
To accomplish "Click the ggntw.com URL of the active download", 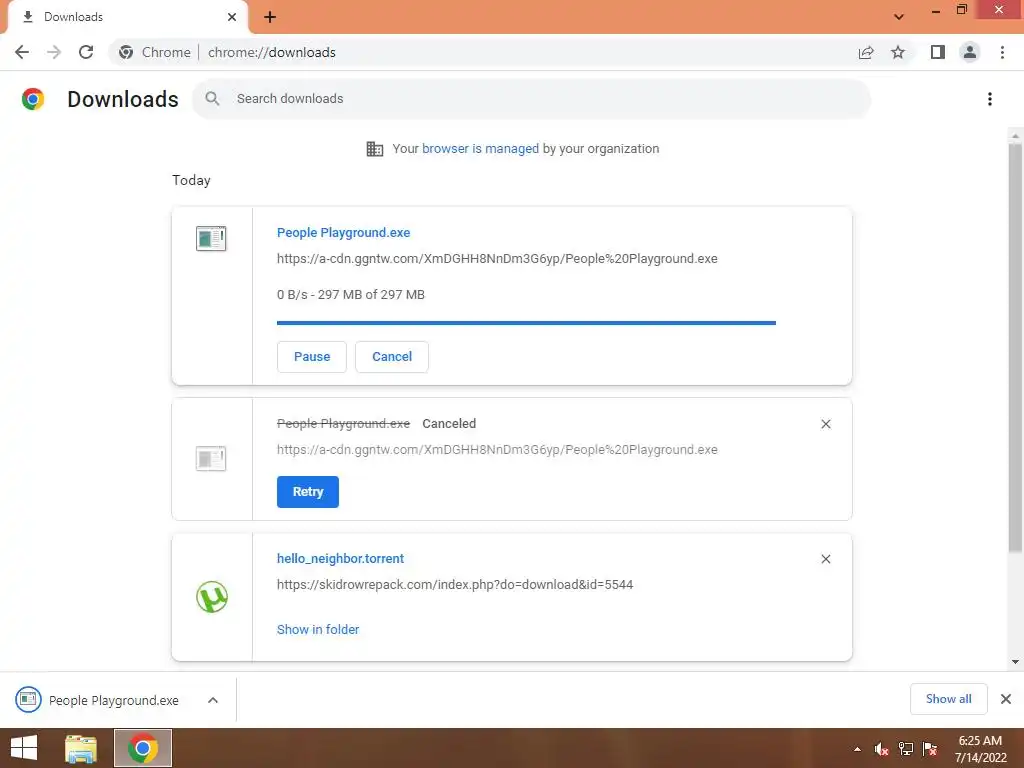I will click(x=497, y=259).
